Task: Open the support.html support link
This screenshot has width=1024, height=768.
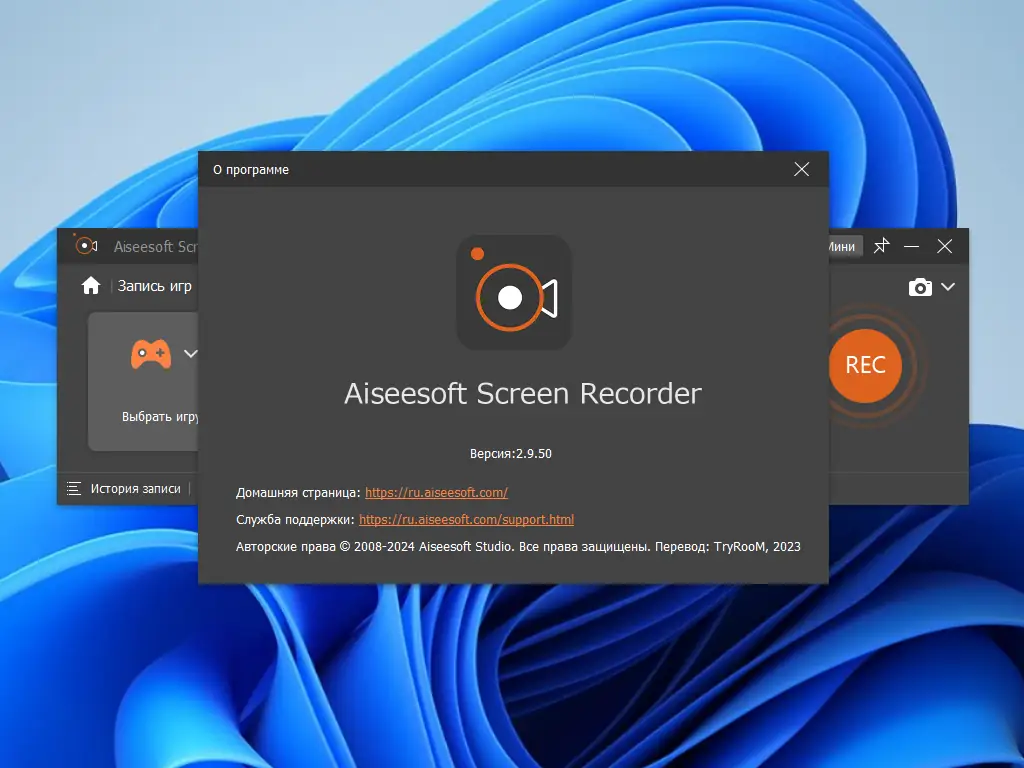Action: click(x=466, y=519)
